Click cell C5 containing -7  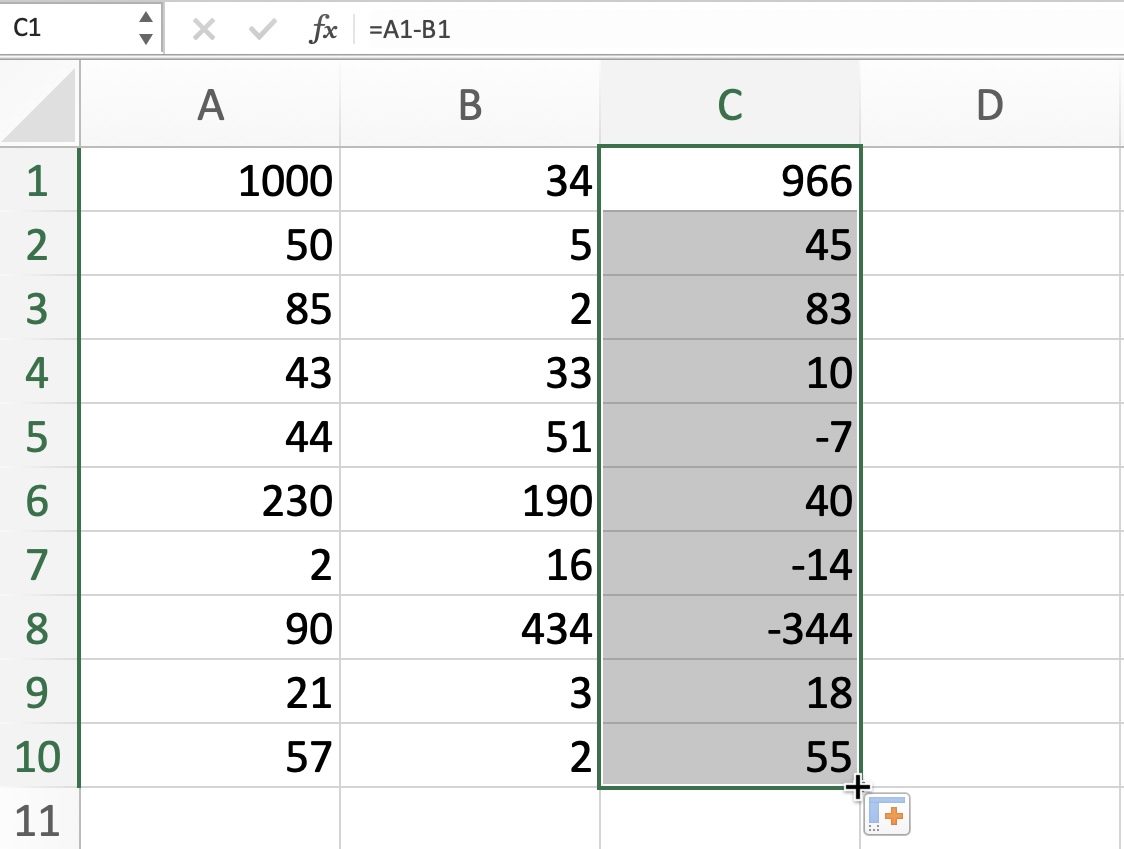[730, 435]
